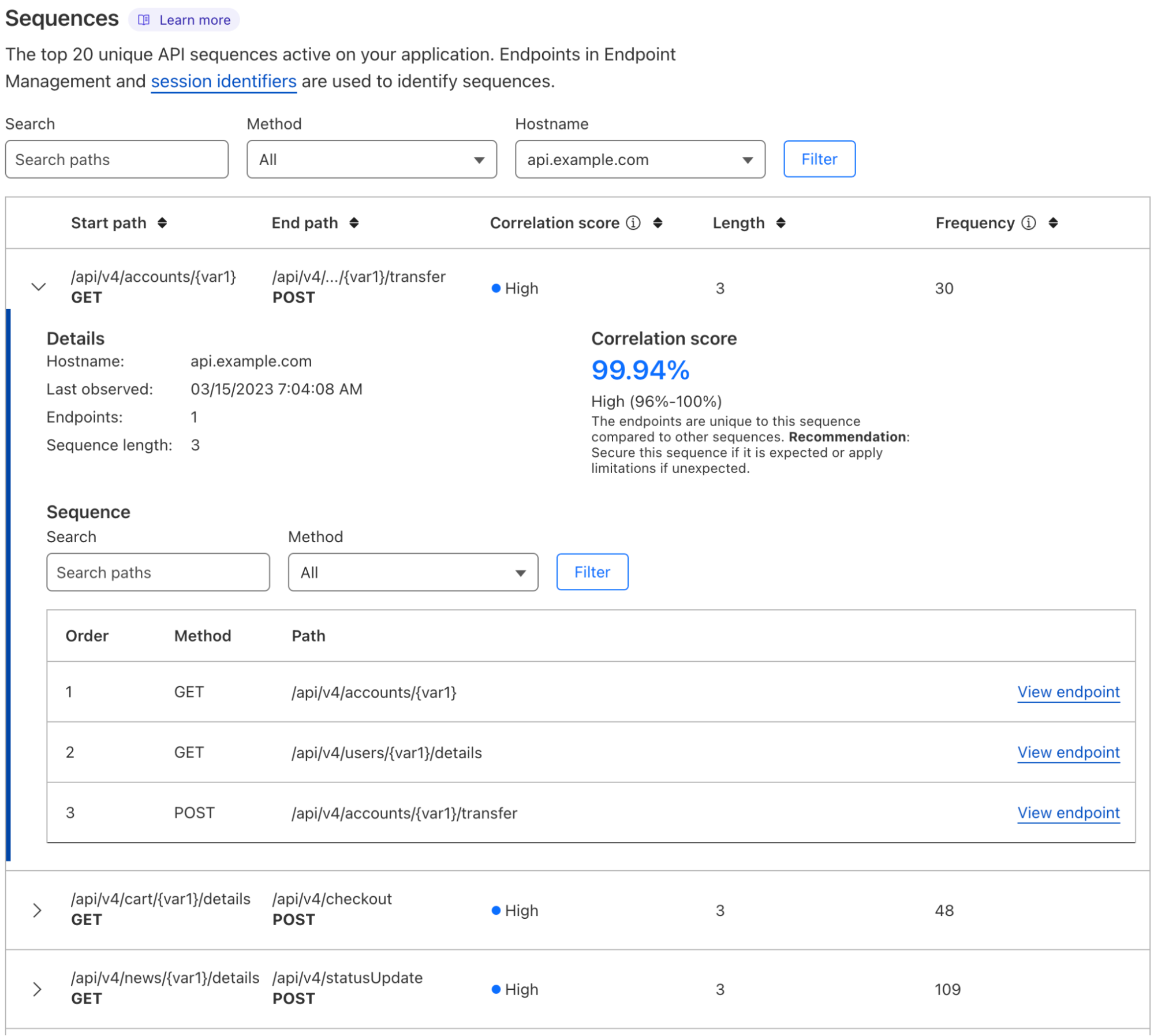The width and height of the screenshot is (1154, 1036).
Task: Sort by Correlation score using the arrows
Action: 658,223
